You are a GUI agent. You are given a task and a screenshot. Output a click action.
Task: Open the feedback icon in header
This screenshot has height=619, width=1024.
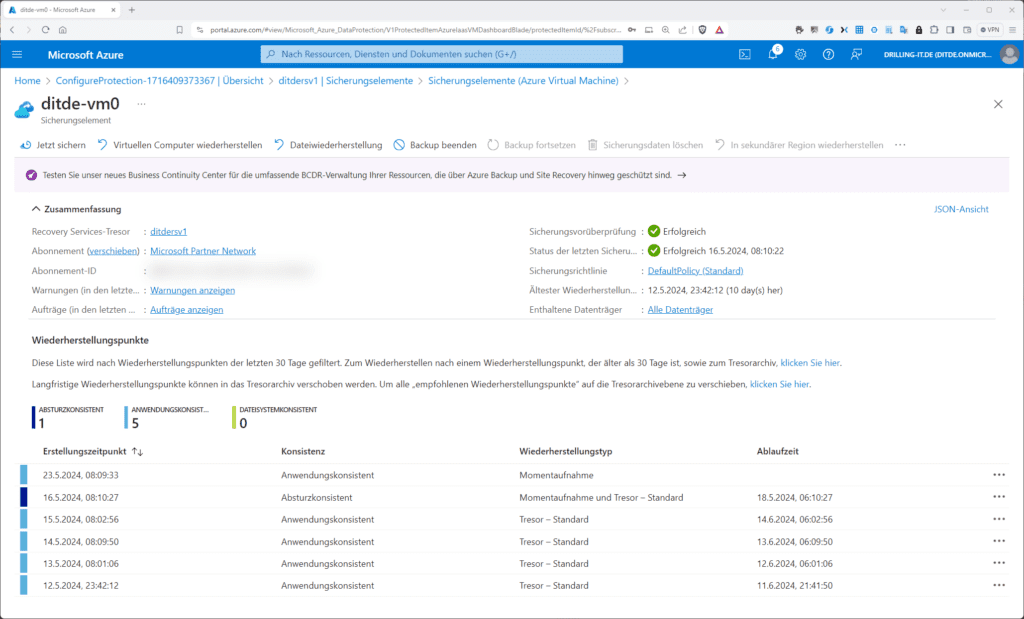[x=856, y=54]
